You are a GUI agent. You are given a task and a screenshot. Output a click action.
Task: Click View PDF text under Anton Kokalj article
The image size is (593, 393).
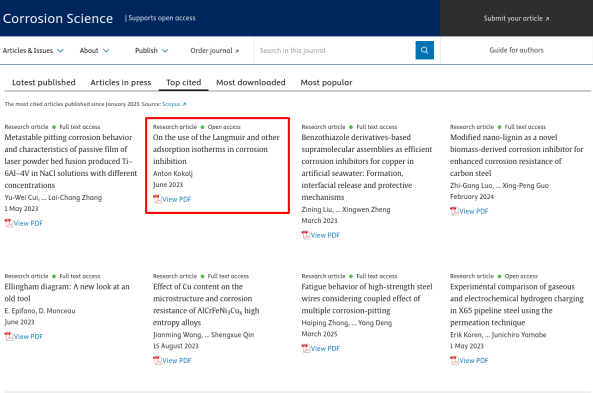click(177, 199)
